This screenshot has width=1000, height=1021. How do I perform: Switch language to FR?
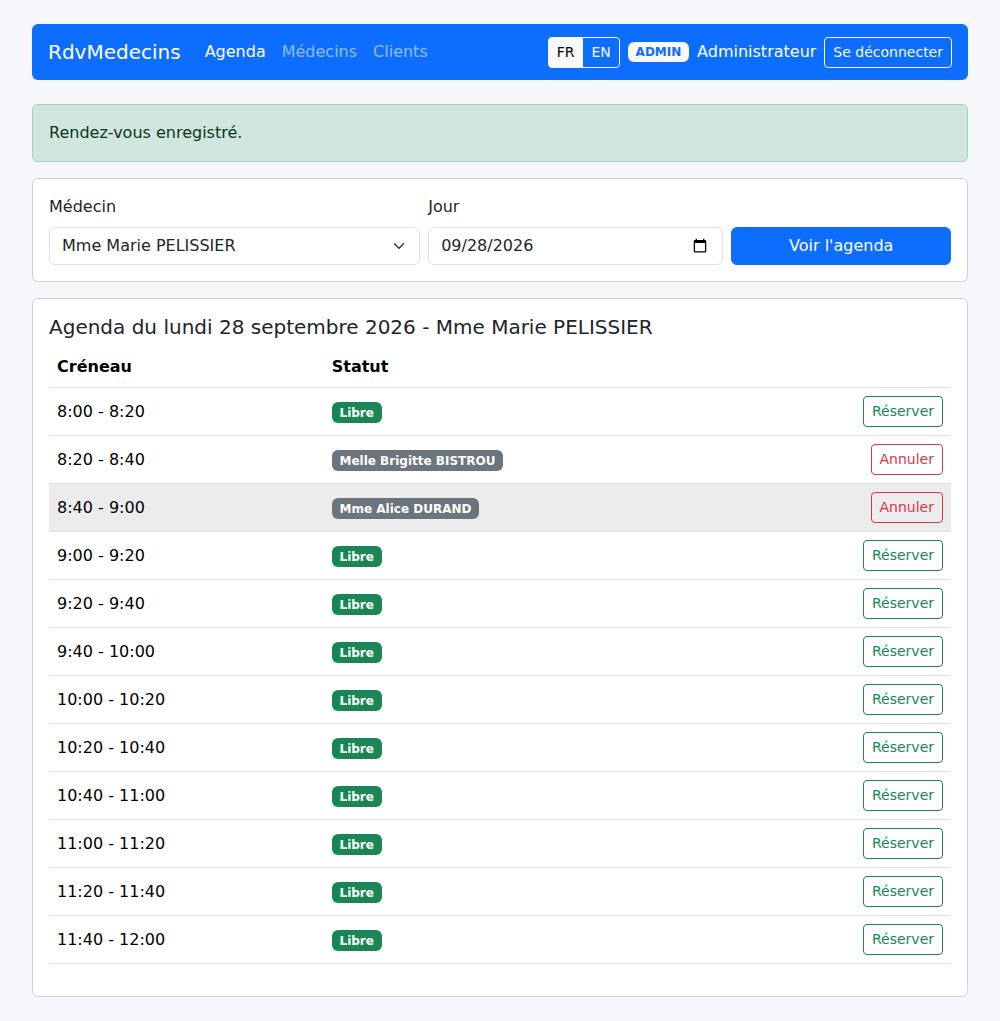tap(565, 52)
